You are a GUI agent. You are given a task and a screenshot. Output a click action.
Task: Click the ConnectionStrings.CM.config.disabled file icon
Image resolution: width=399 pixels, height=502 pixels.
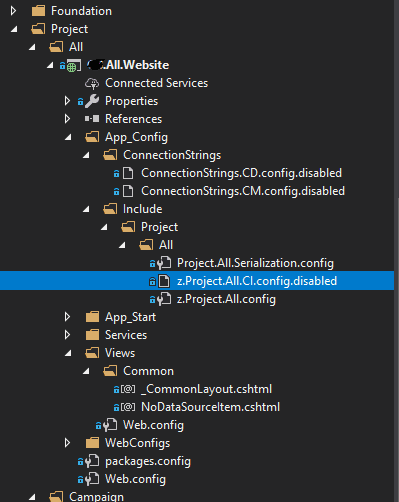pyautogui.click(x=128, y=191)
